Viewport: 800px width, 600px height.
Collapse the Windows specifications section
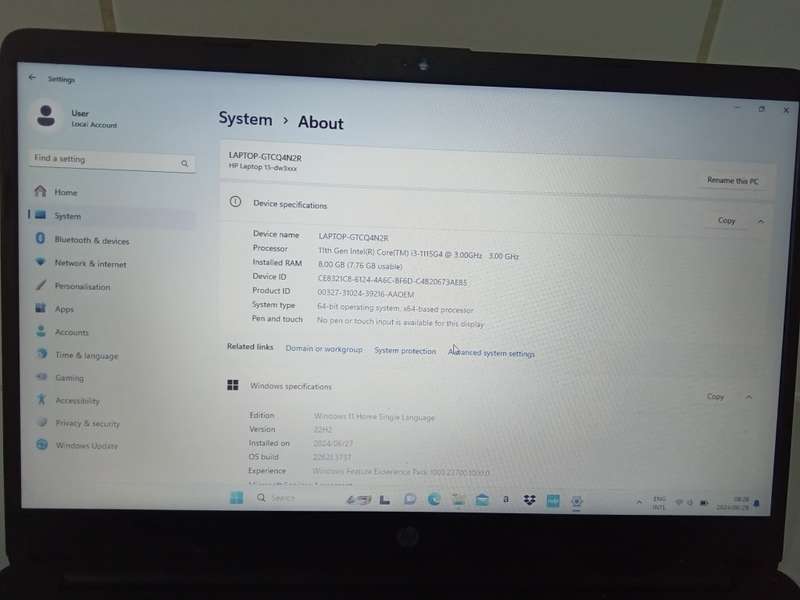[x=748, y=397]
